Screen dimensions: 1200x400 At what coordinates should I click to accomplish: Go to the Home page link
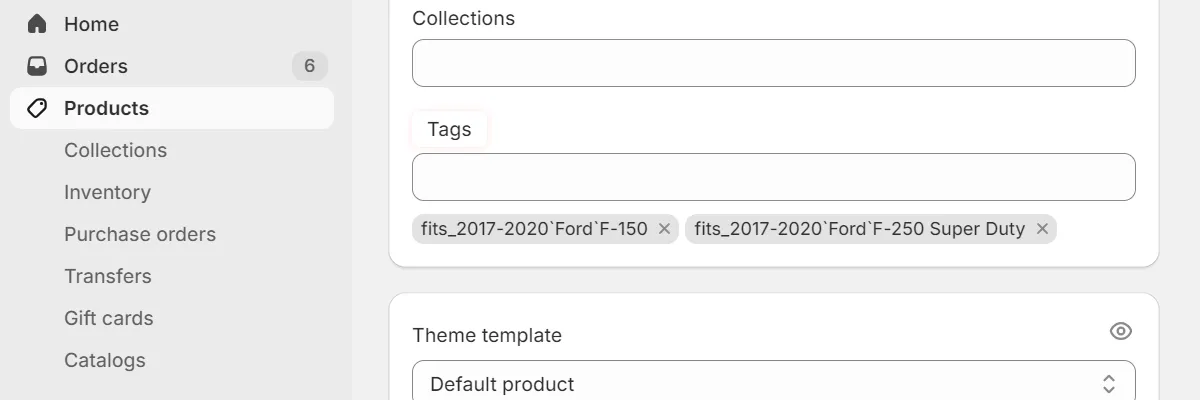tap(91, 24)
